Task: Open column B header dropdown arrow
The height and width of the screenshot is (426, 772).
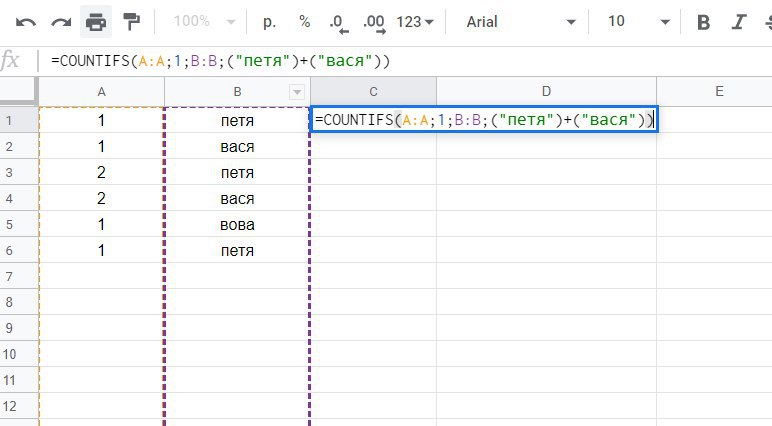Action: [297, 92]
